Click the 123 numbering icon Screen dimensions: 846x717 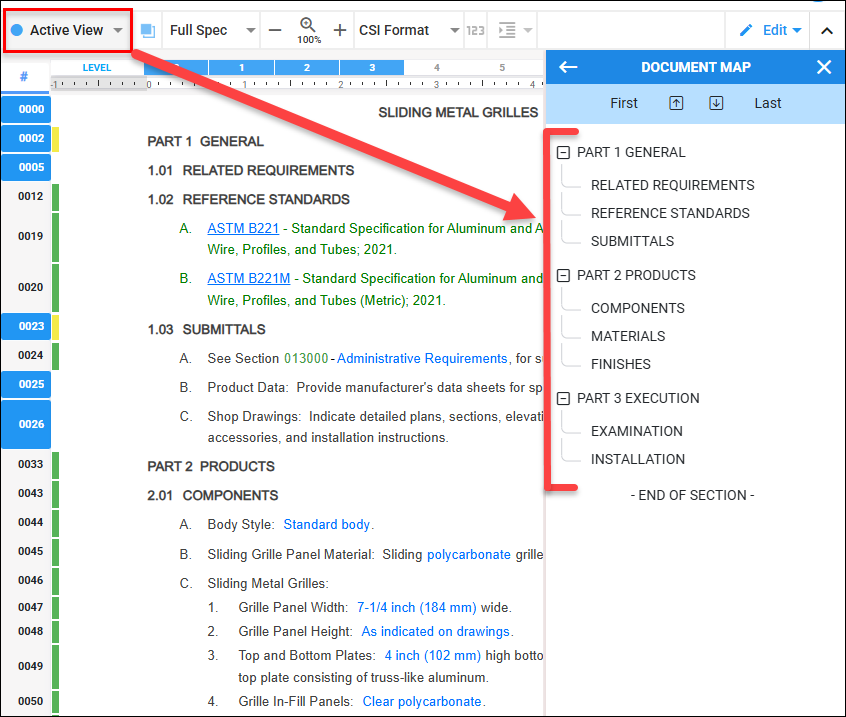point(475,30)
